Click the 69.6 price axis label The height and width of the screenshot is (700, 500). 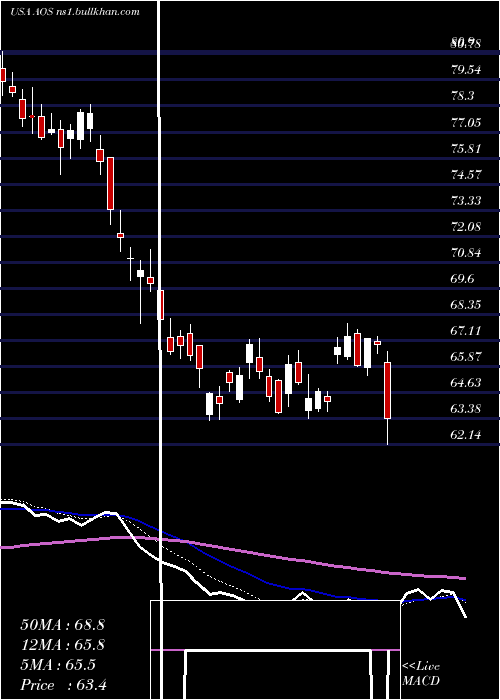point(462,279)
